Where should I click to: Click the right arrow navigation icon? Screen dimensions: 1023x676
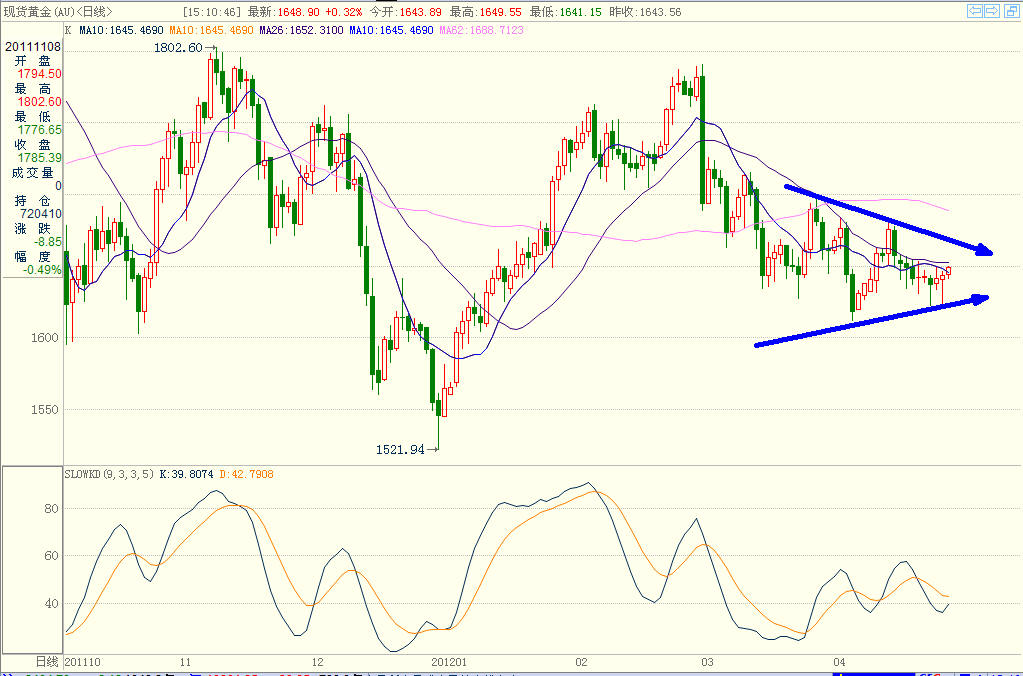click(x=992, y=10)
